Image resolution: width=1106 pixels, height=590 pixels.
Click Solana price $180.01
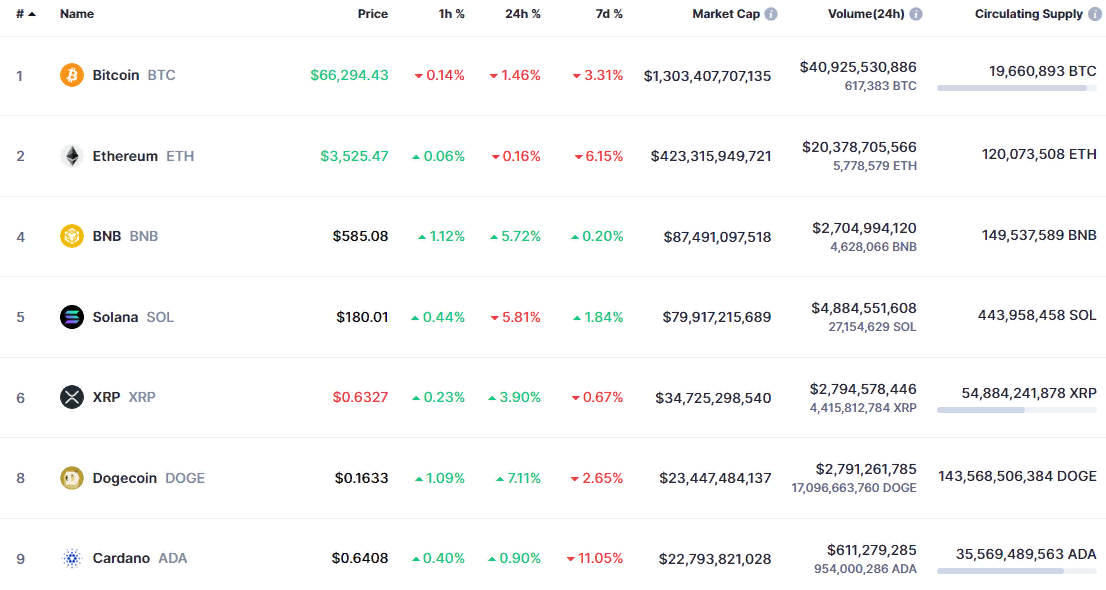(362, 317)
